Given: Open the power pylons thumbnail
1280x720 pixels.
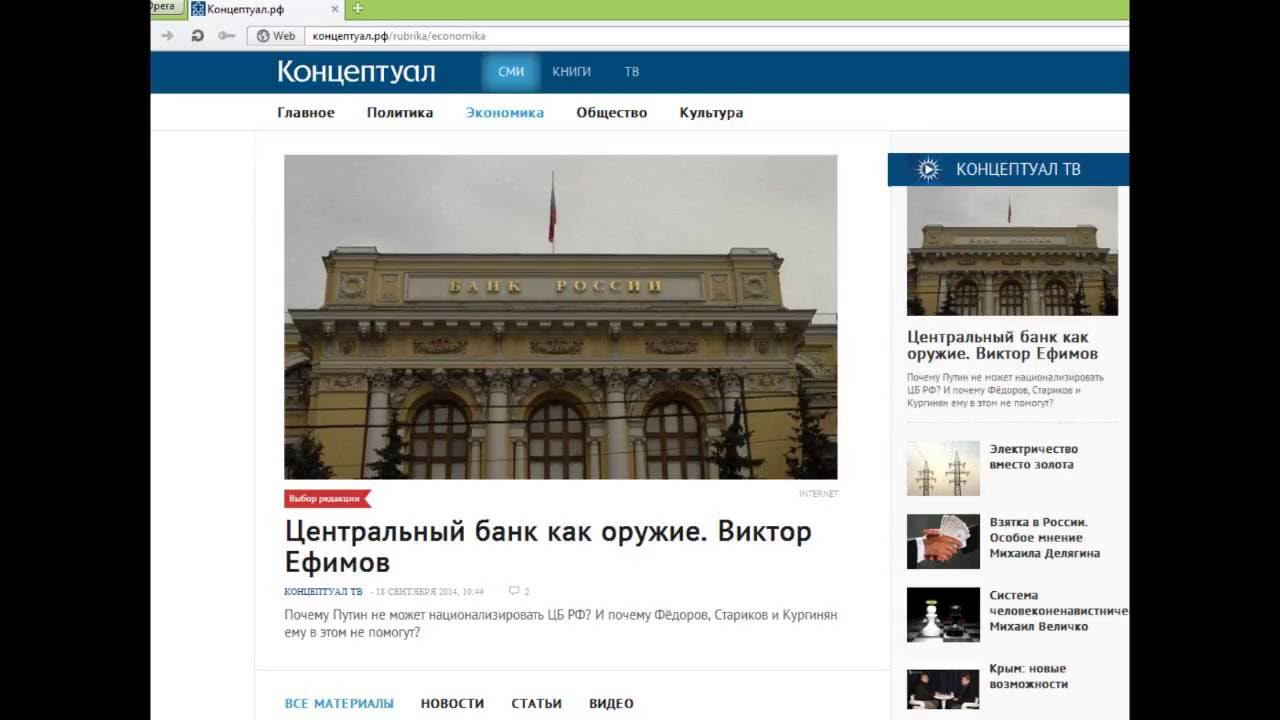Looking at the screenshot, I should point(943,468).
